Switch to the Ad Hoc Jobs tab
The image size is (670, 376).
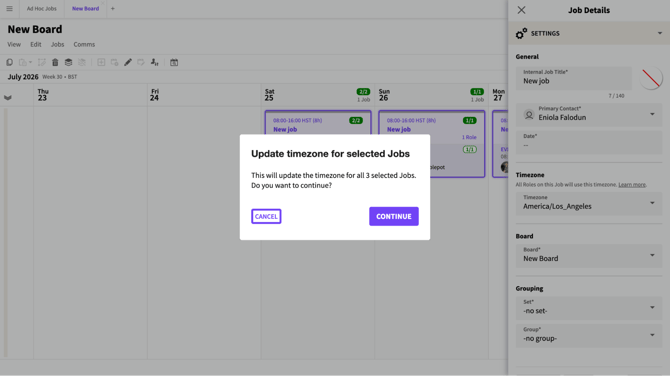tap(41, 9)
